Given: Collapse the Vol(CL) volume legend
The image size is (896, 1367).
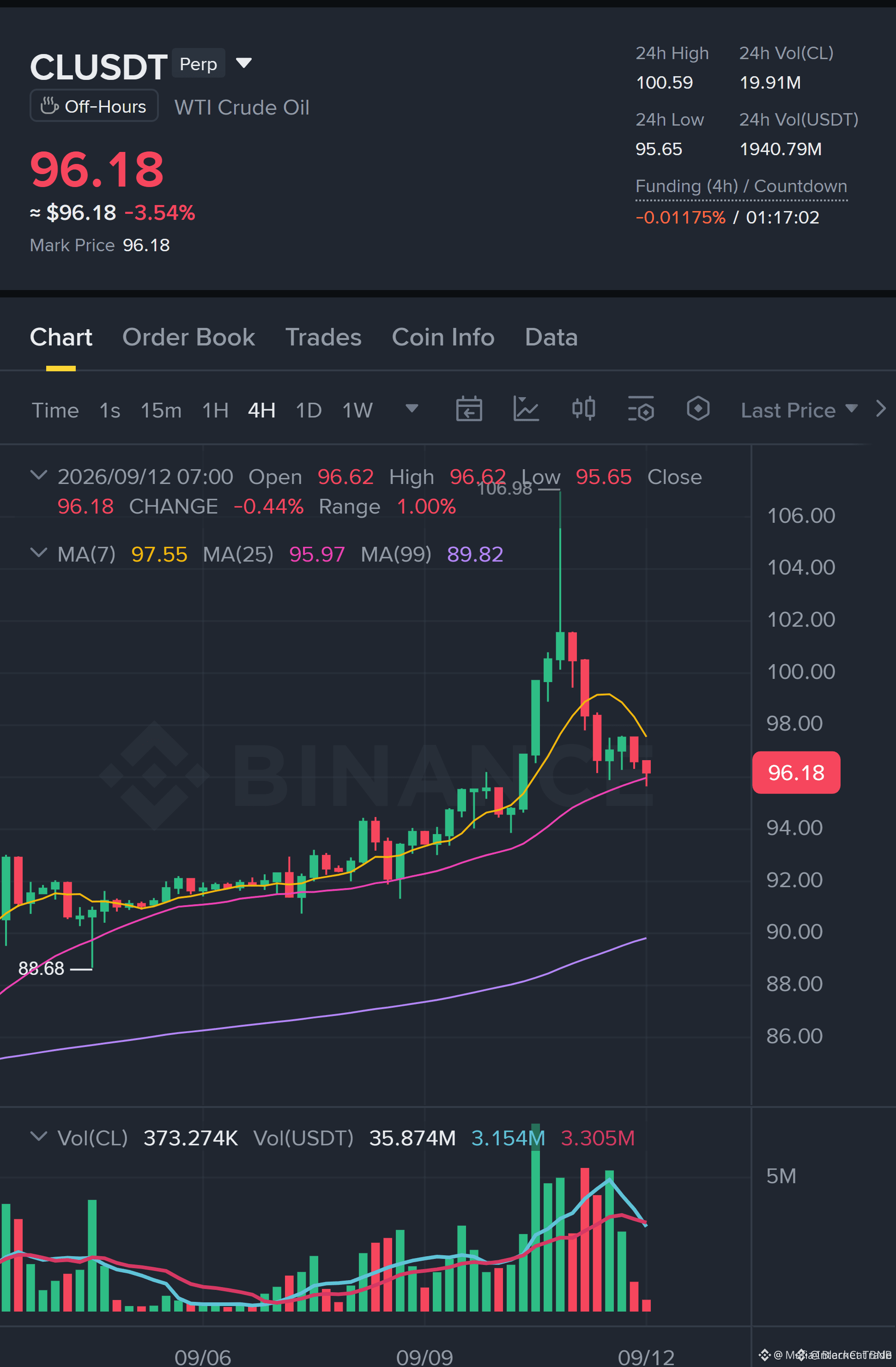Looking at the screenshot, I should [x=38, y=1137].
